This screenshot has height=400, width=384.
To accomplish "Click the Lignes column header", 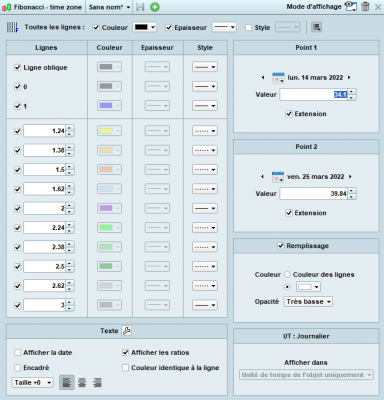I will click(47, 48).
